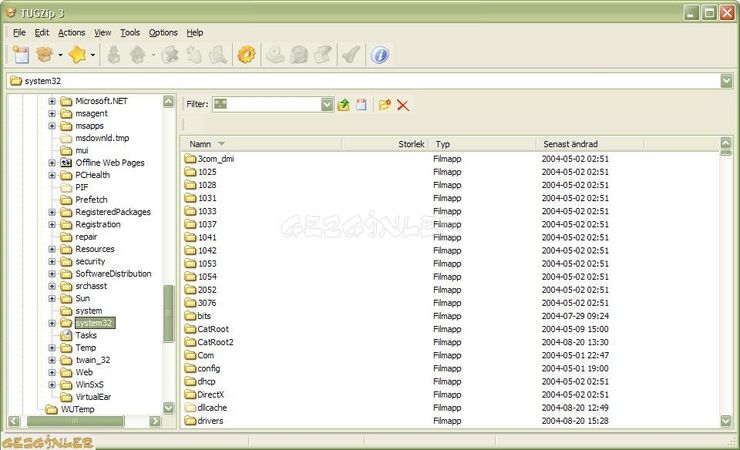
Task: Click the grayed-out extract house icon
Action: click(x=138, y=55)
